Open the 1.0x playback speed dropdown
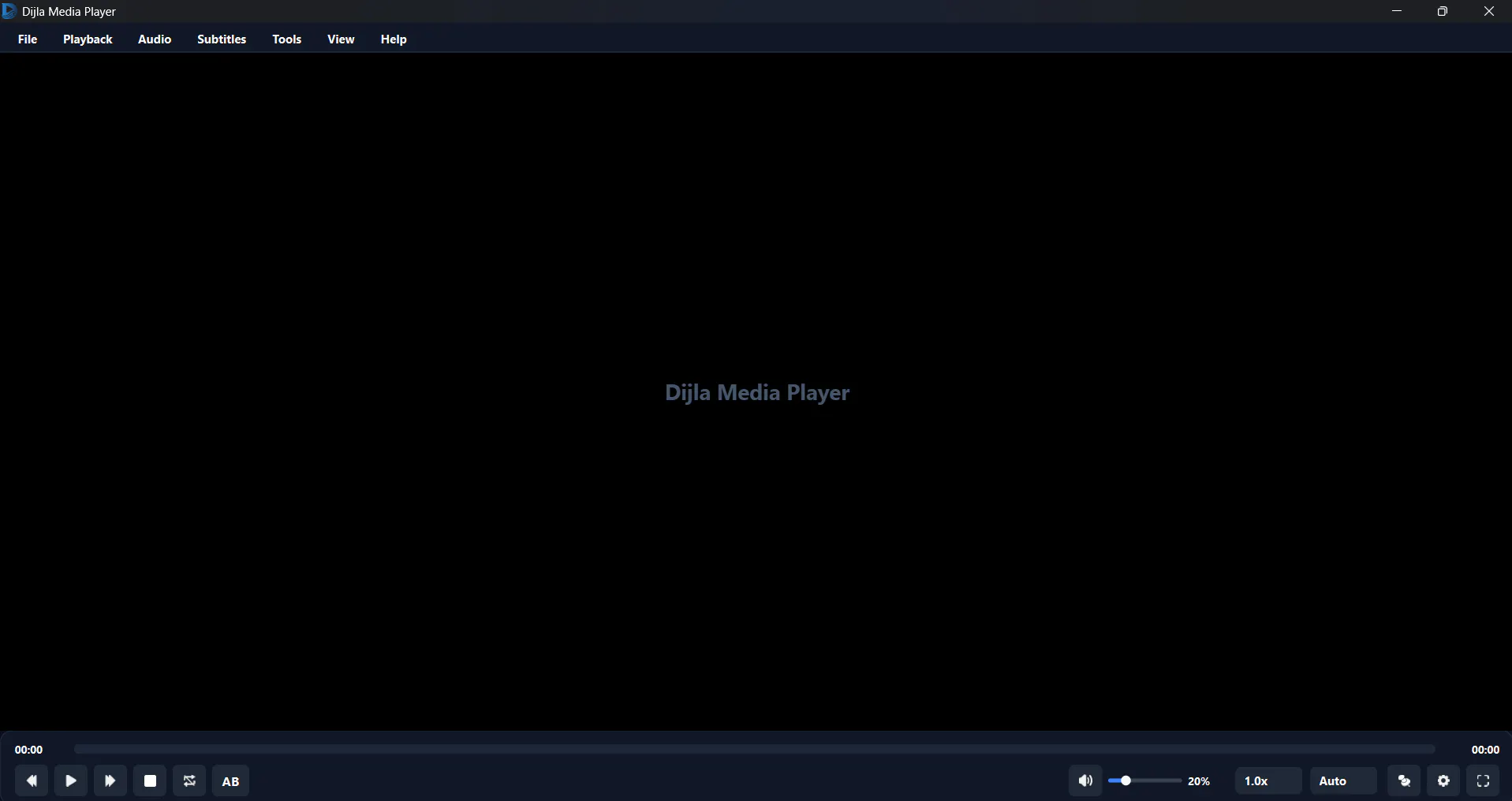Image resolution: width=1512 pixels, height=801 pixels. pyautogui.click(x=1268, y=781)
